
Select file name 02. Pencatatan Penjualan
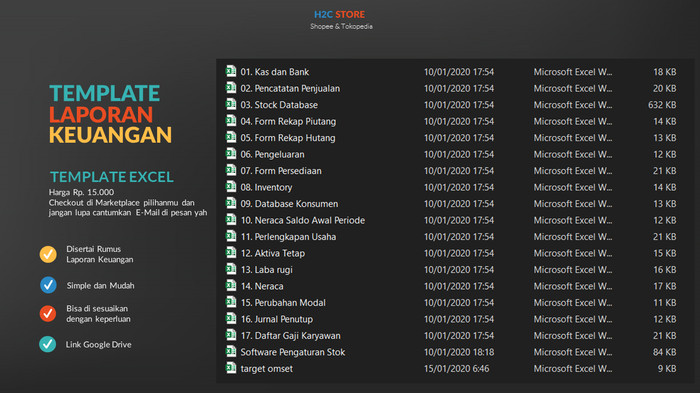[x=290, y=88]
